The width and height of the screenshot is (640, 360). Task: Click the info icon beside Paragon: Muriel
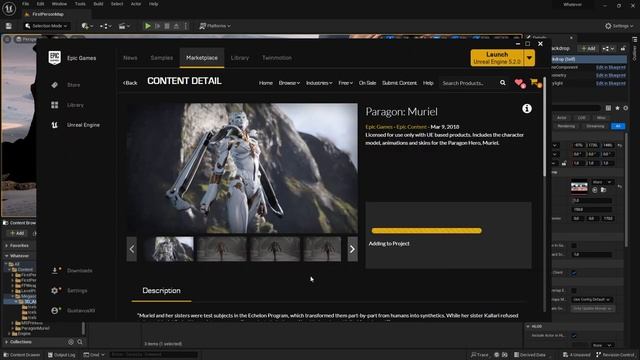click(x=527, y=109)
